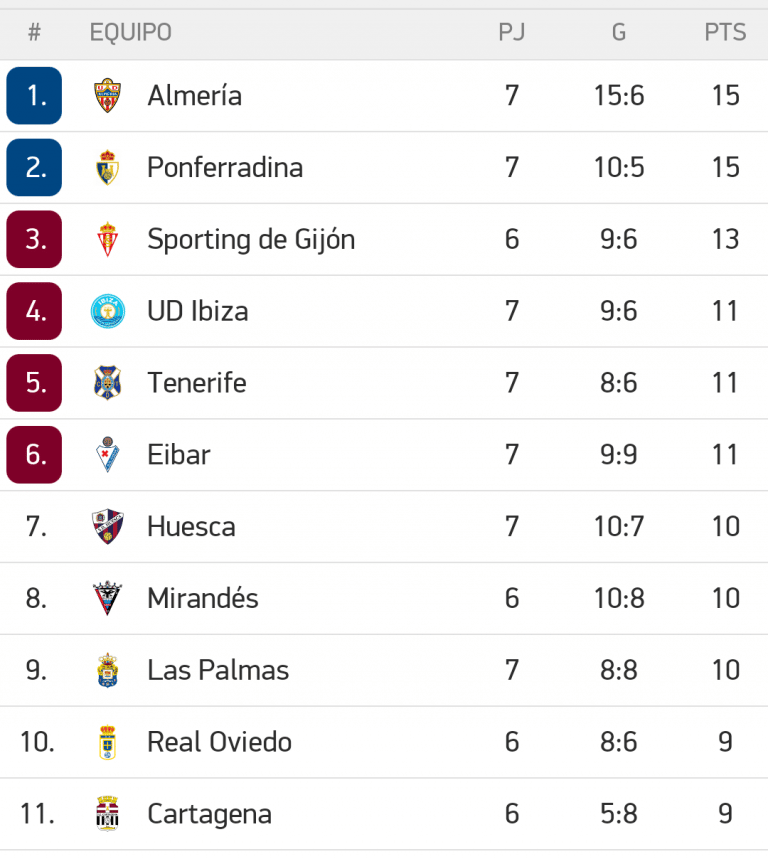Click the Ponferradina club crest

(x=107, y=168)
